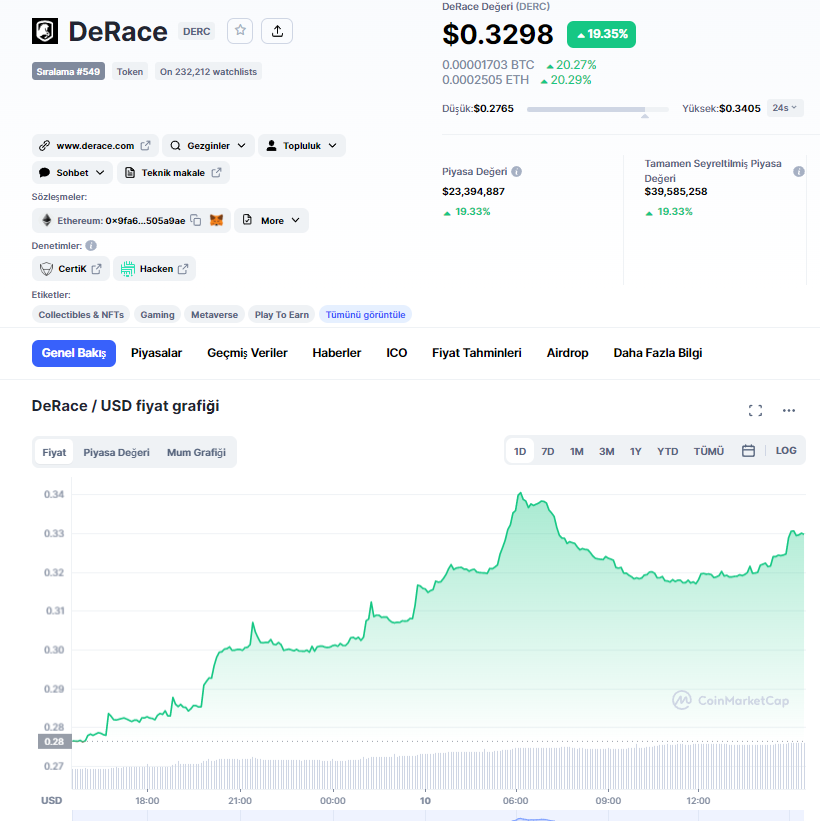Open the CertiK audit link

click(x=71, y=269)
